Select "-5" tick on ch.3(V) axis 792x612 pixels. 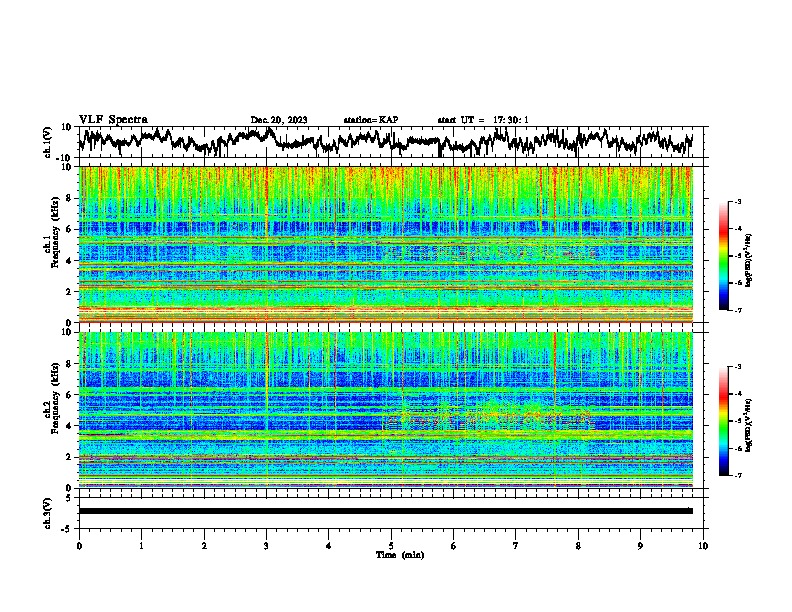[67, 529]
